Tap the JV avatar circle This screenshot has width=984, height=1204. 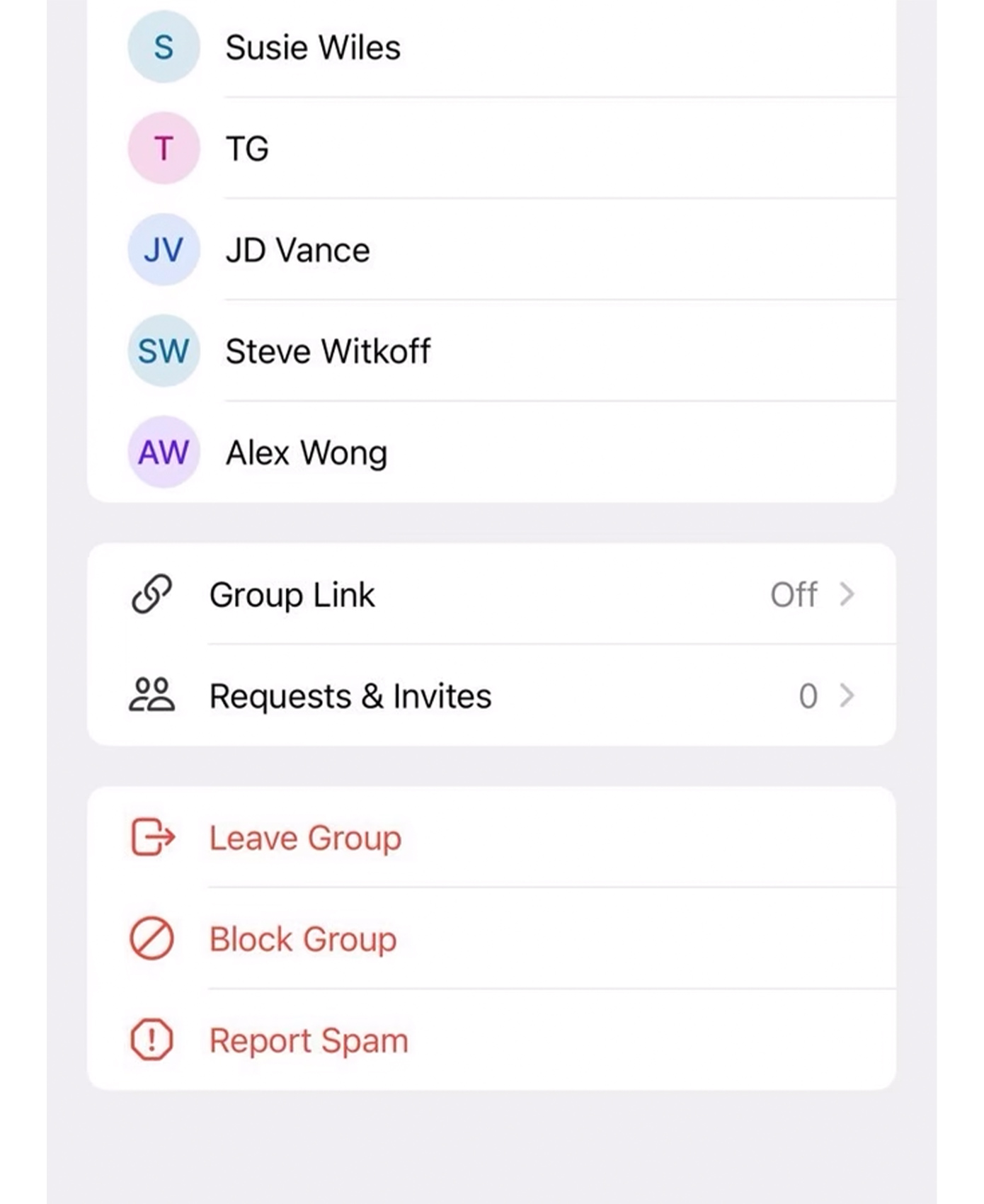click(164, 249)
